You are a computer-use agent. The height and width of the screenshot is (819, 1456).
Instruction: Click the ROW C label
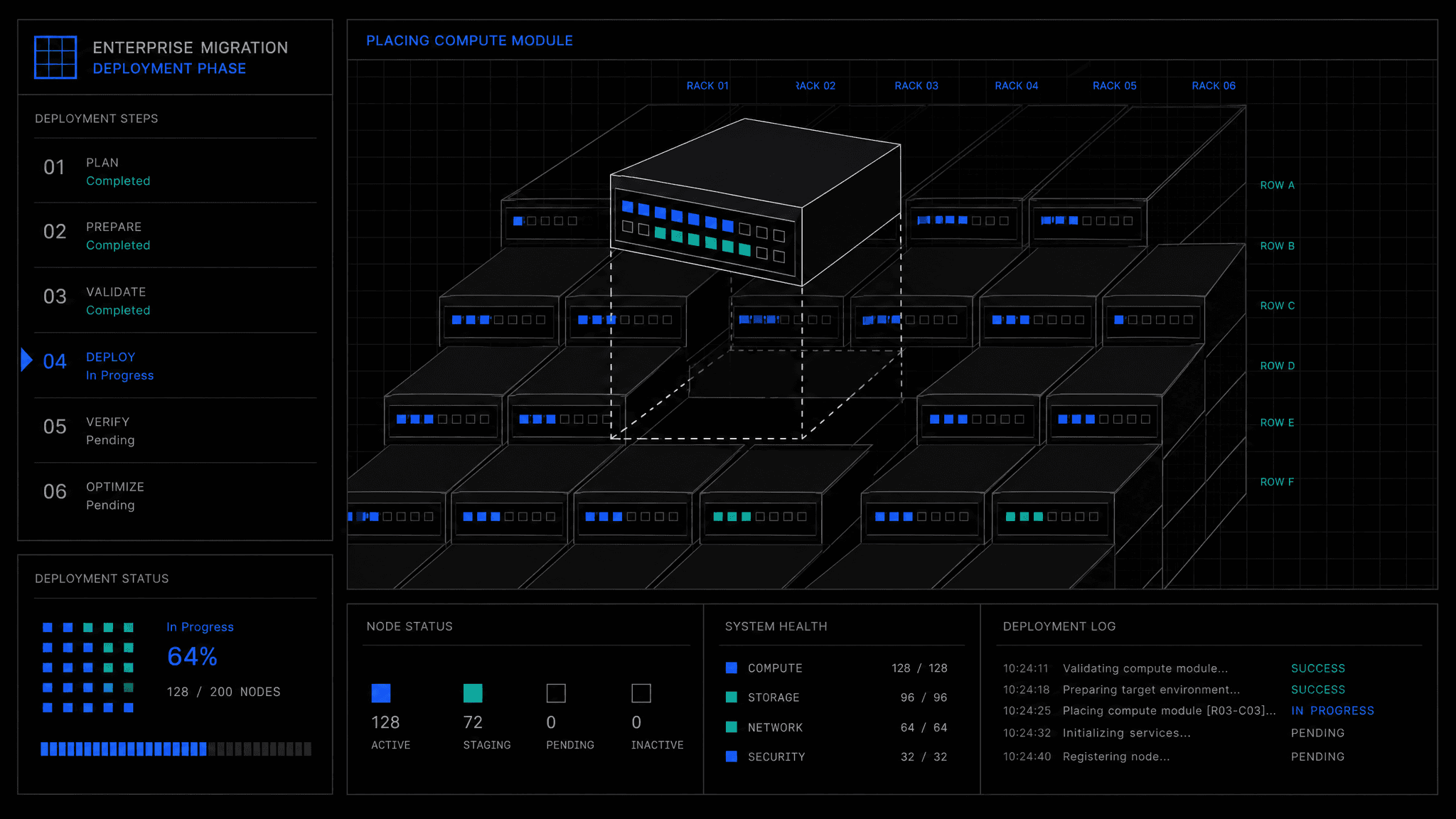(1278, 306)
